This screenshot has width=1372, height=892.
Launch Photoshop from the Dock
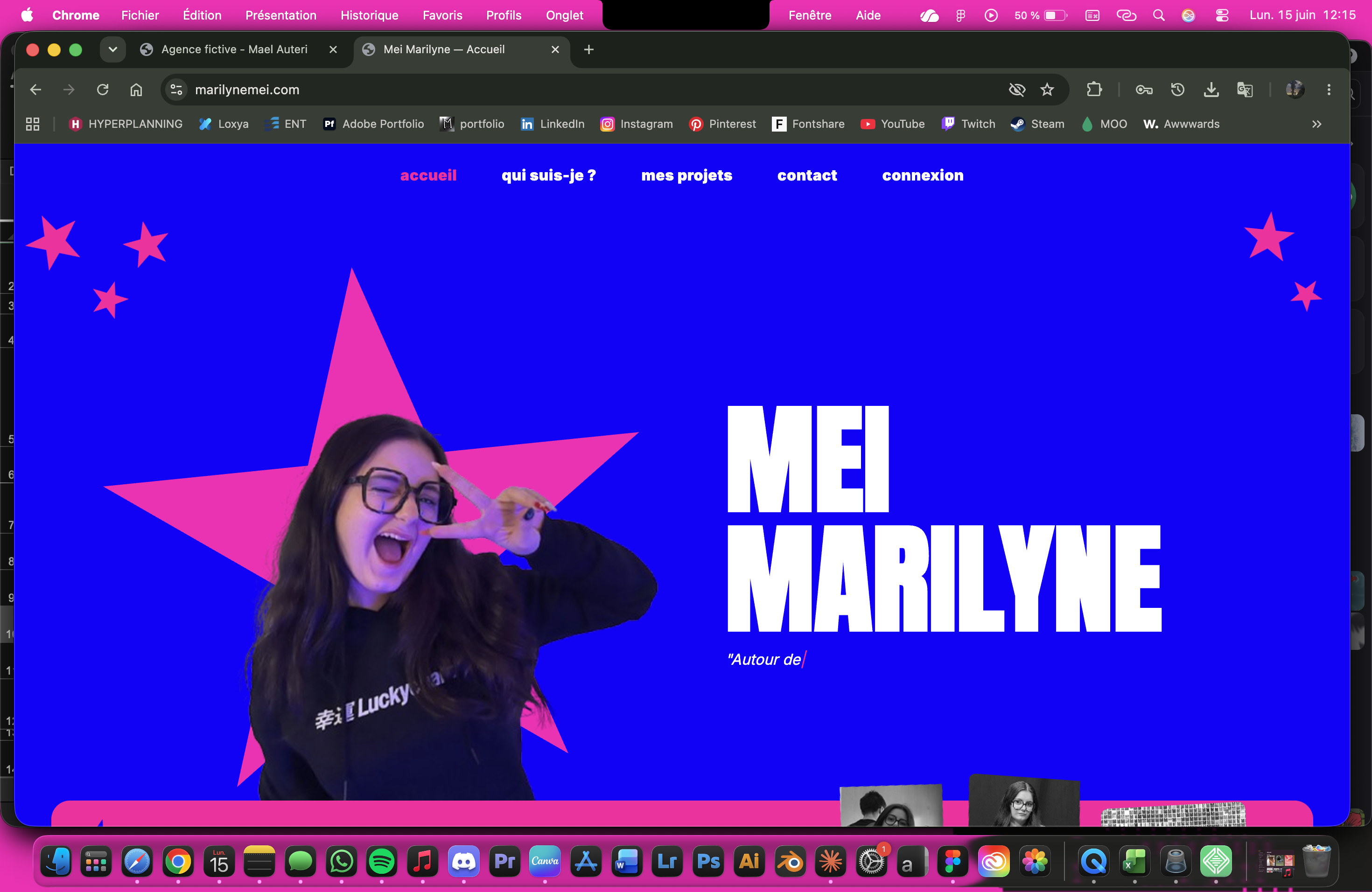pyautogui.click(x=708, y=862)
